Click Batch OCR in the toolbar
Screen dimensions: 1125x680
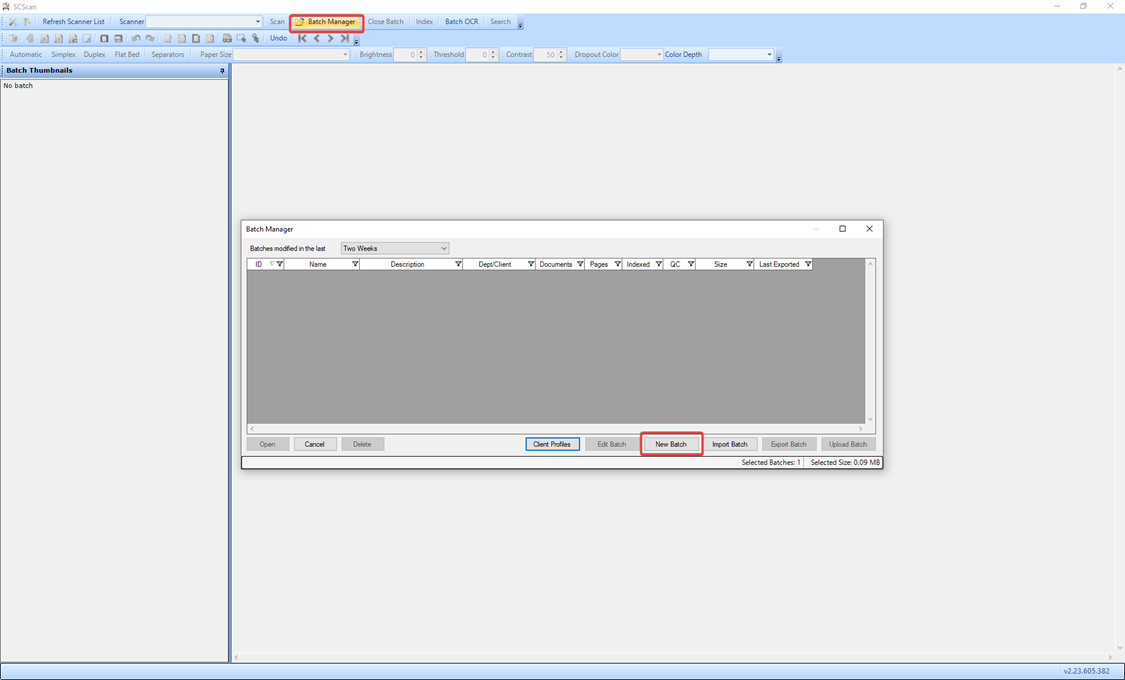coord(461,22)
